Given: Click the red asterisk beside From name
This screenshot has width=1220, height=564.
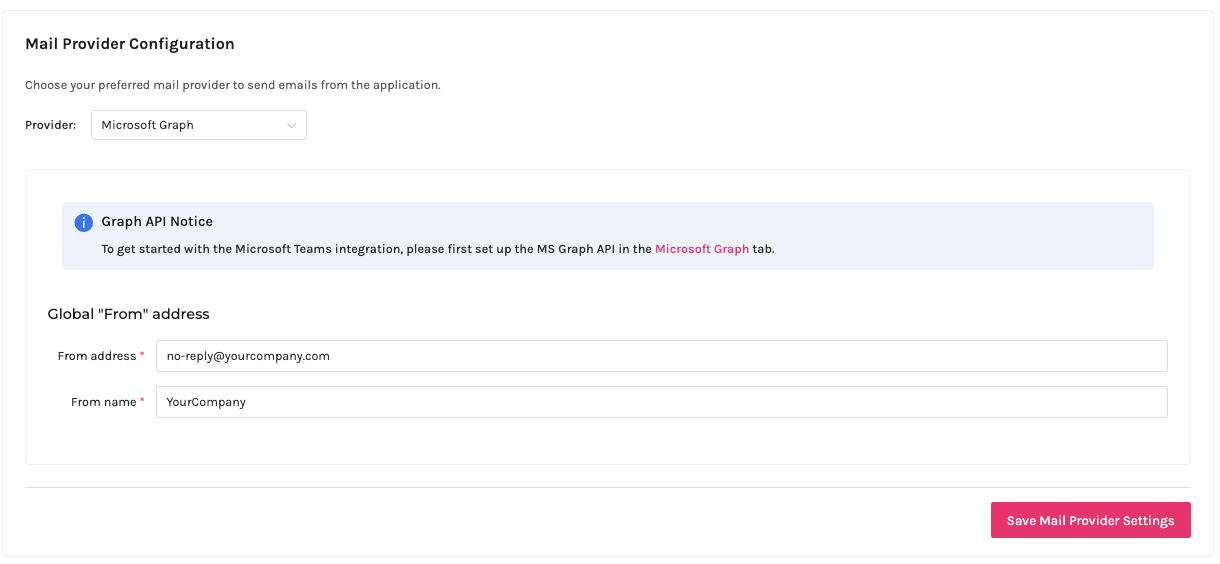Looking at the screenshot, I should tap(142, 401).
